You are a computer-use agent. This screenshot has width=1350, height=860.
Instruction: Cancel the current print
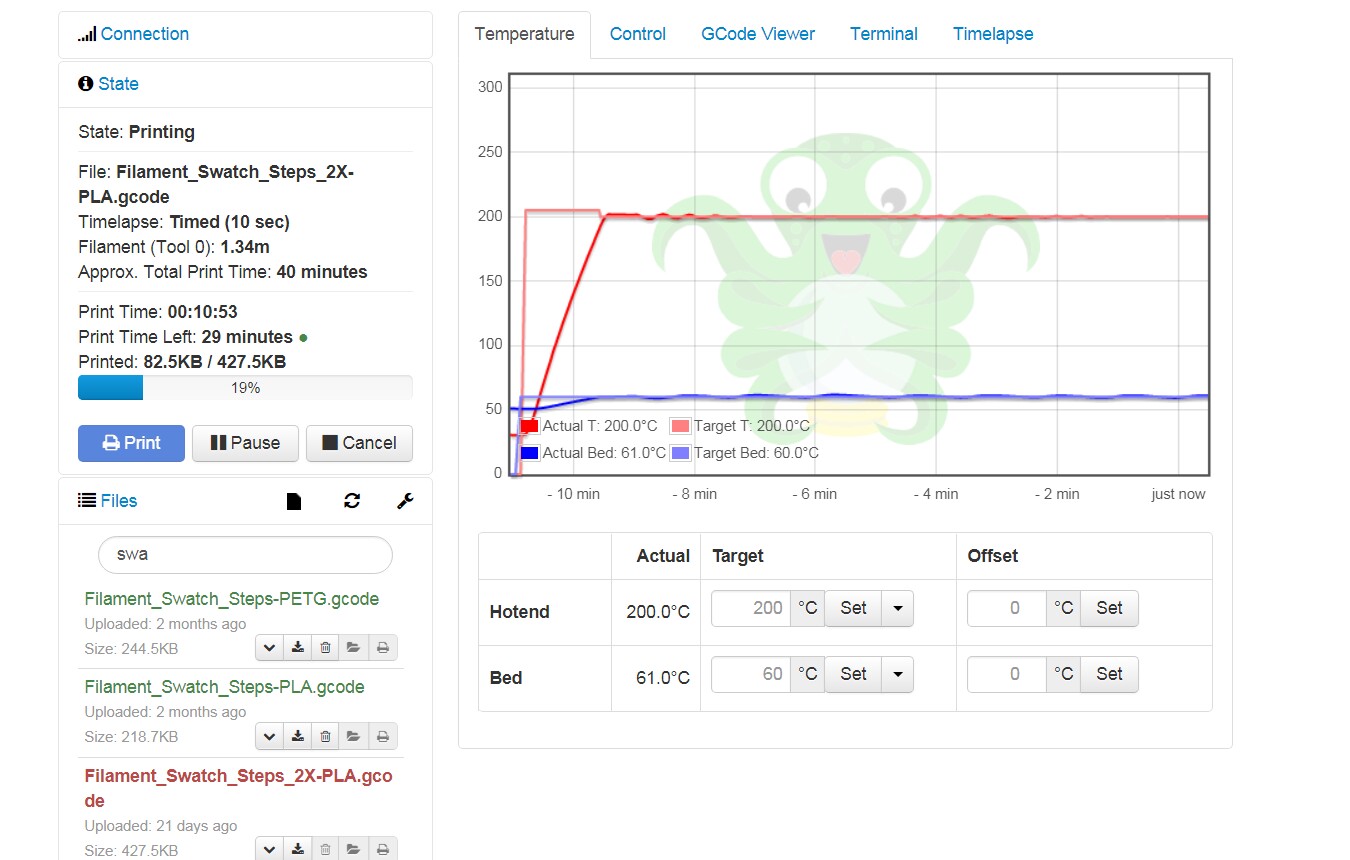(x=359, y=443)
